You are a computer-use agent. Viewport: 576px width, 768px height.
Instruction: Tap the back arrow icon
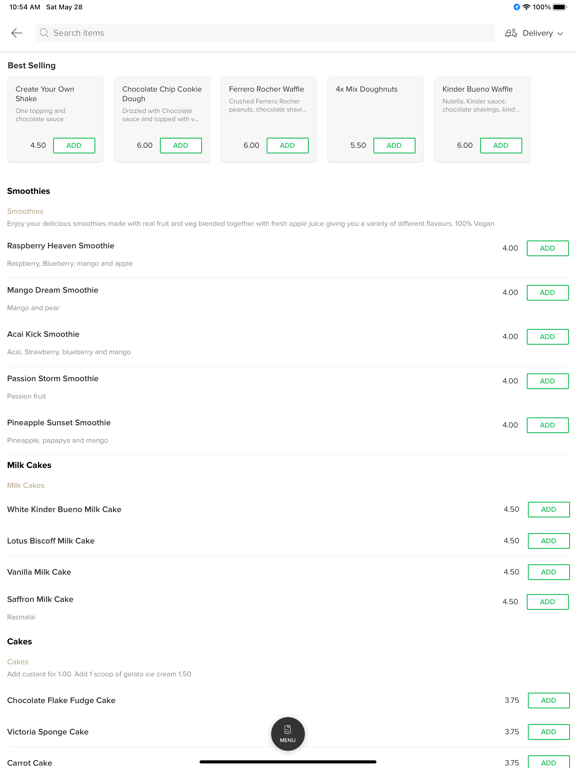(17, 33)
